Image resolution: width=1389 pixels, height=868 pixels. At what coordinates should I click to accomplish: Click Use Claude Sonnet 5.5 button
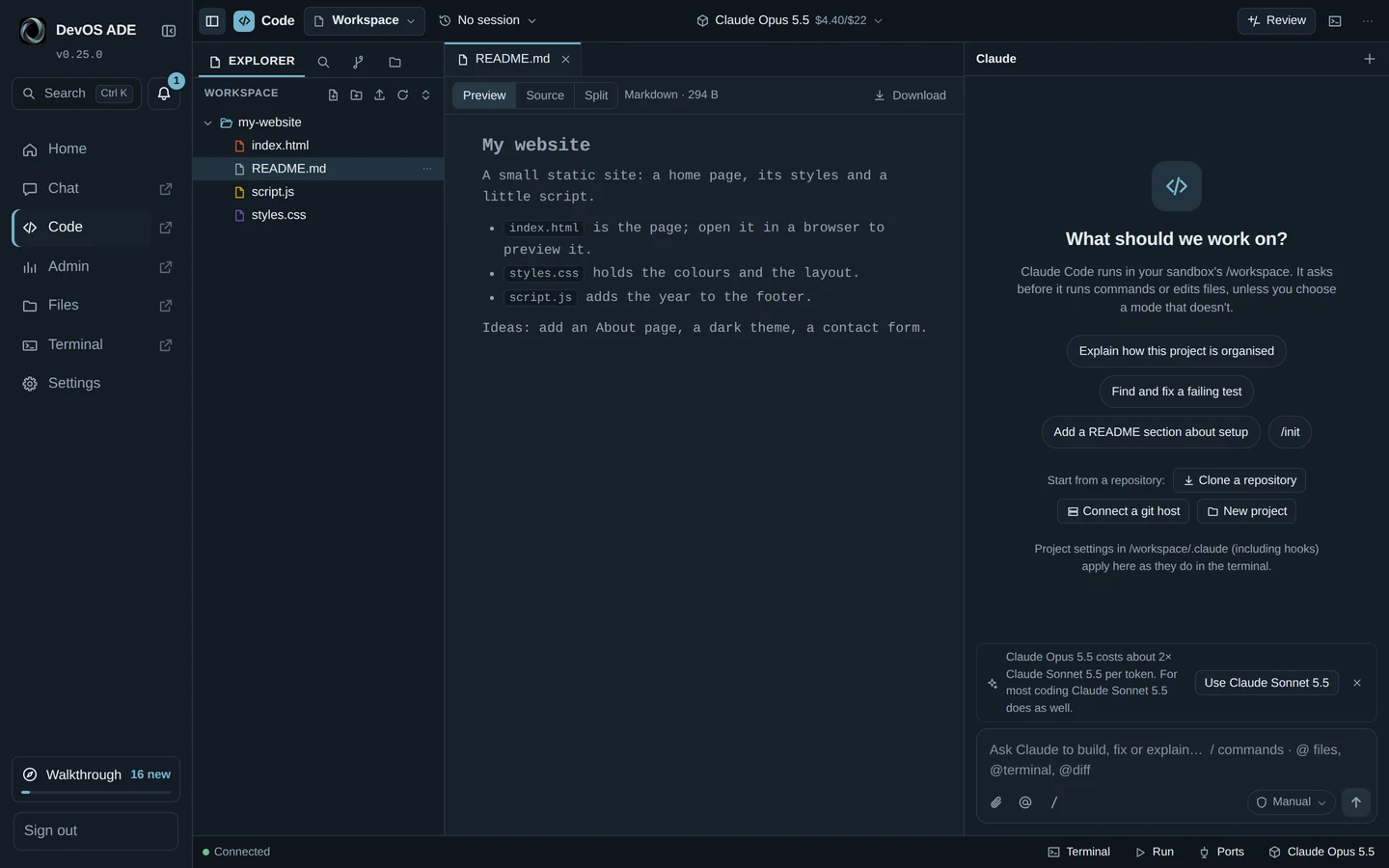(x=1266, y=683)
